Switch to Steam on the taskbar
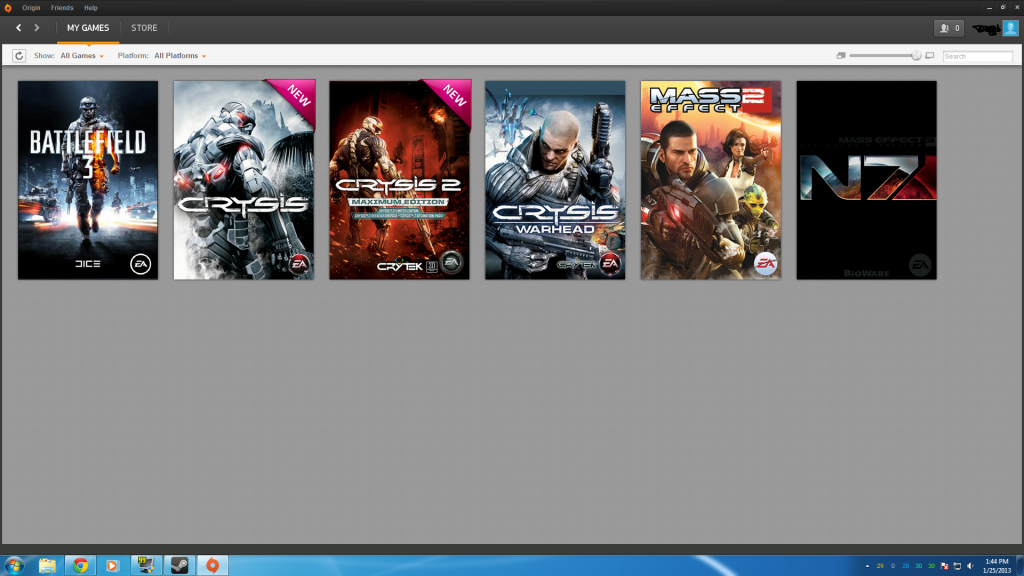 tap(179, 566)
